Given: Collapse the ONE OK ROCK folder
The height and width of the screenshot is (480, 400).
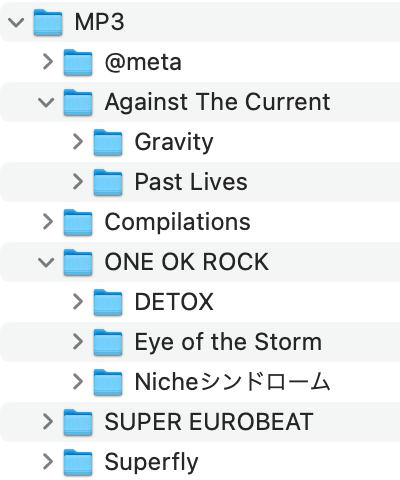Looking at the screenshot, I should (46, 262).
